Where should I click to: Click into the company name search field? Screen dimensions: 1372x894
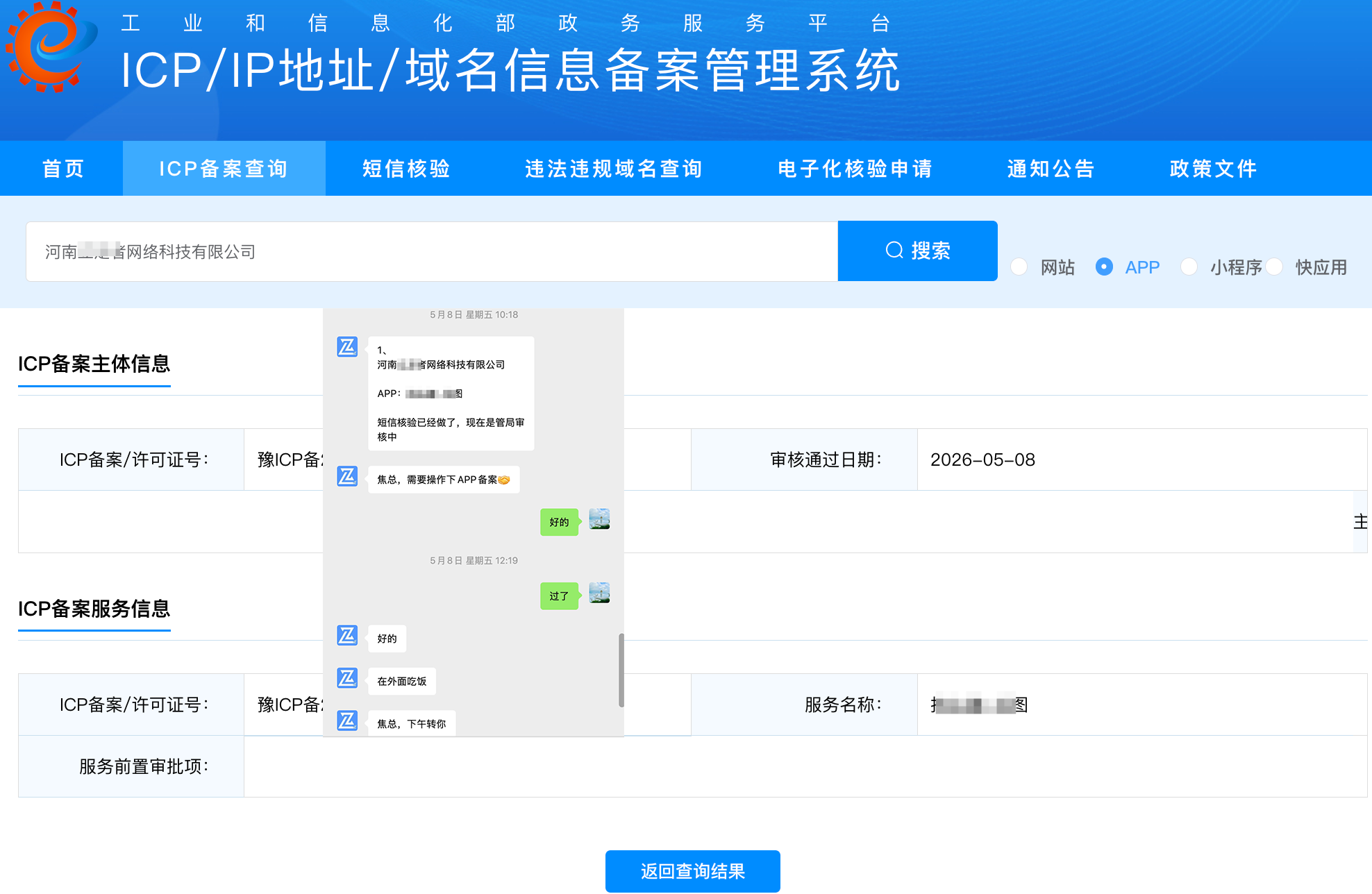click(432, 251)
